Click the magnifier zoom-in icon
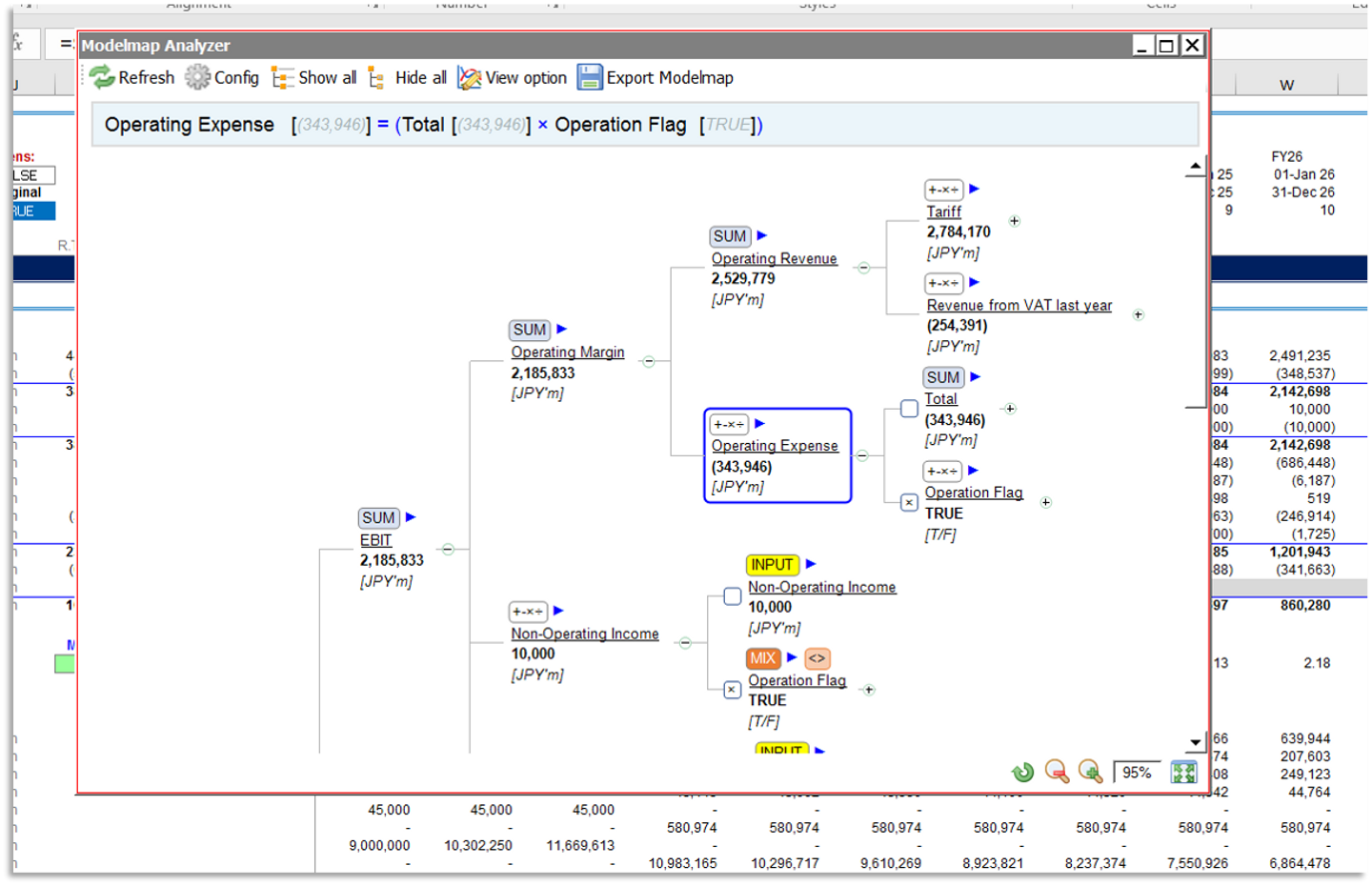 point(1090,772)
